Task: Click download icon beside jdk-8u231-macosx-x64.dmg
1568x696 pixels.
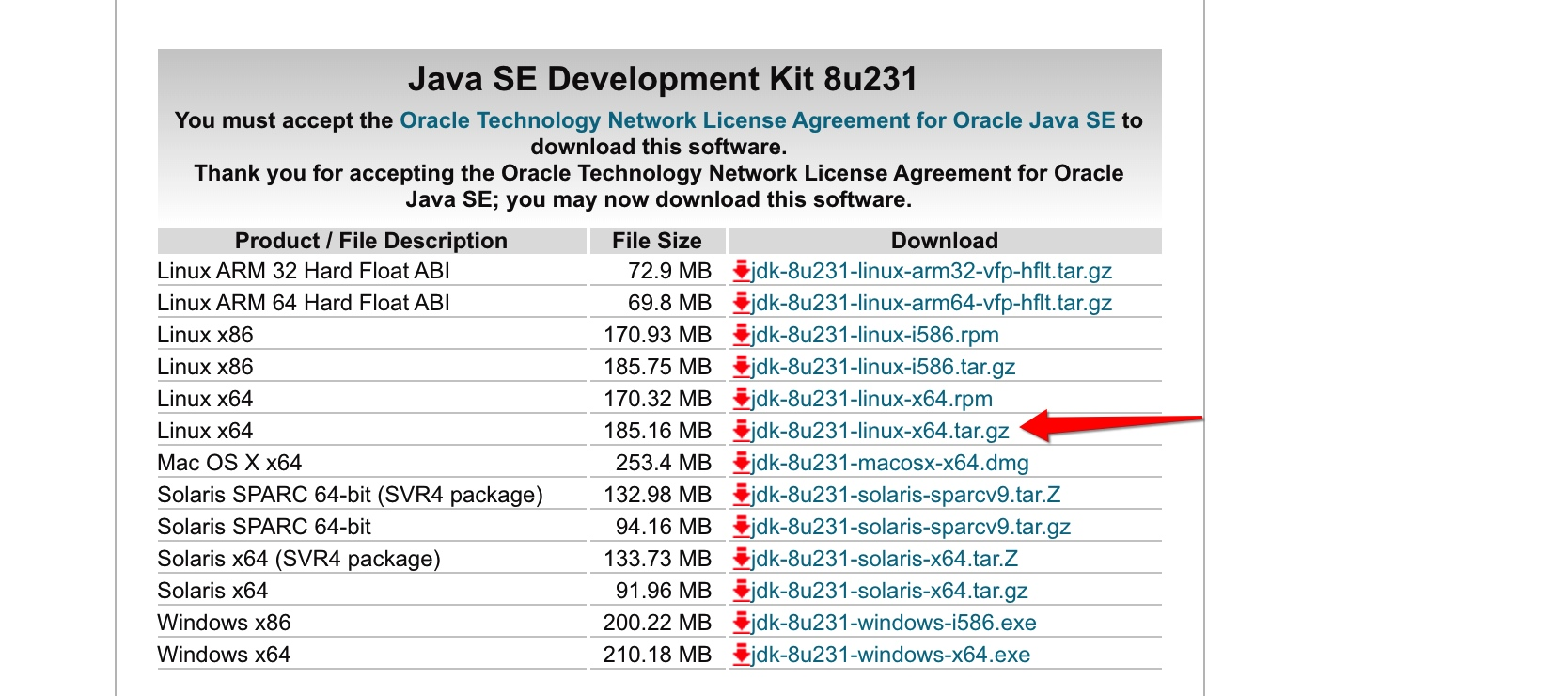Action: point(742,463)
